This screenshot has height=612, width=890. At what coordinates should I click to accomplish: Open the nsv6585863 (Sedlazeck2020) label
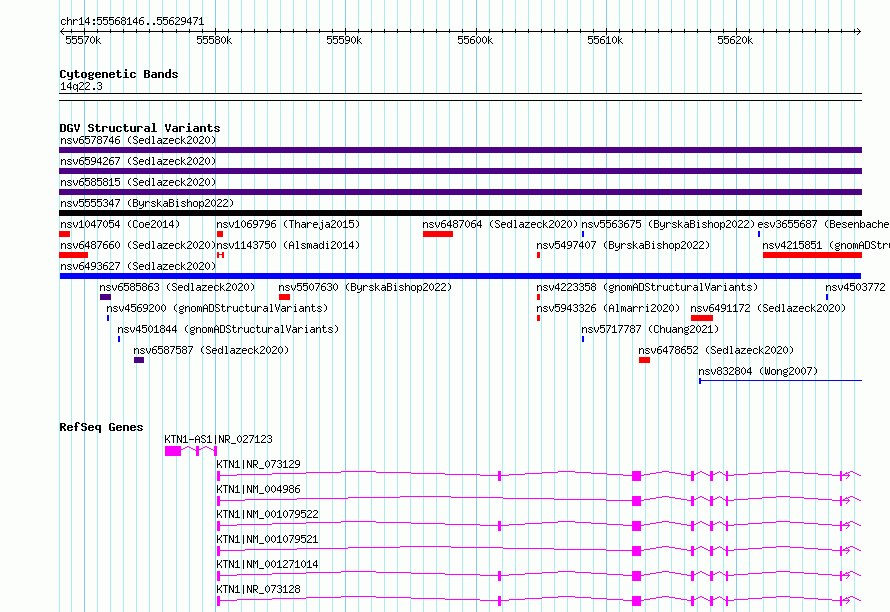(x=177, y=287)
